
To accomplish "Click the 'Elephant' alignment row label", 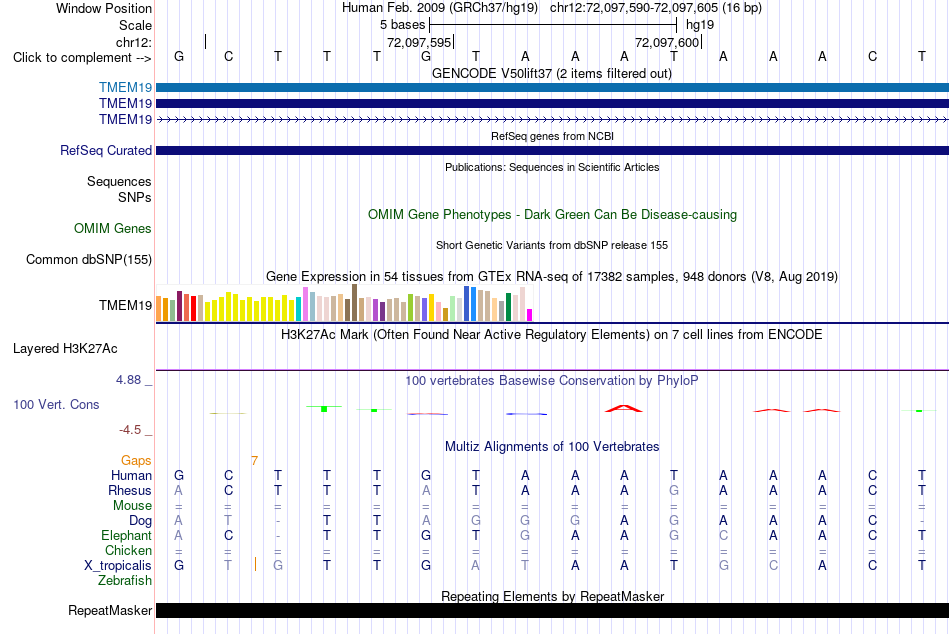I will pos(127,536).
